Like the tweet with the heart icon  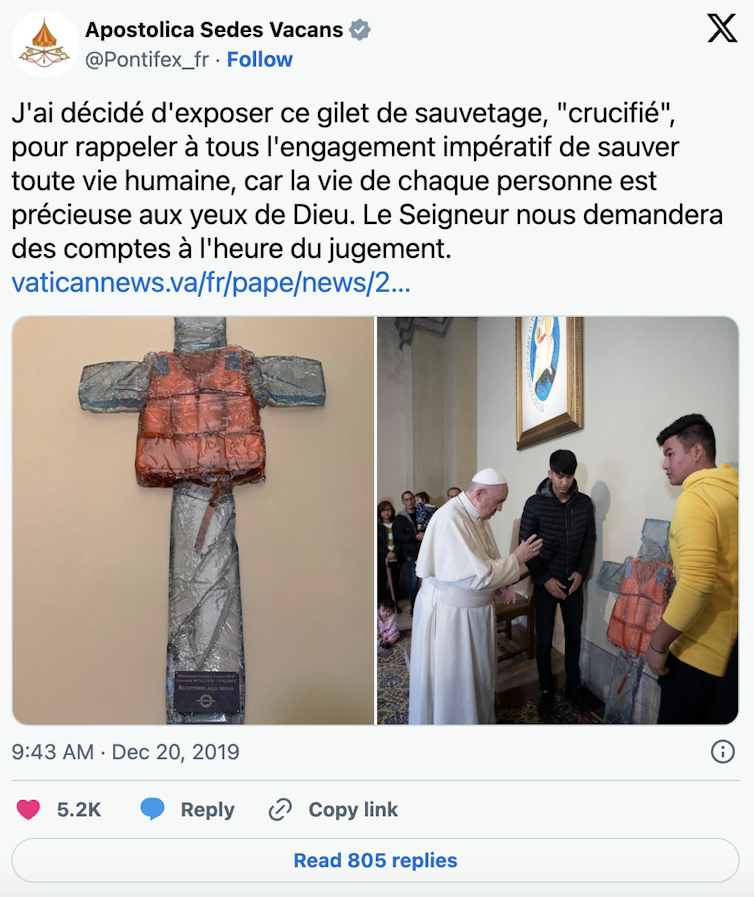(x=28, y=809)
